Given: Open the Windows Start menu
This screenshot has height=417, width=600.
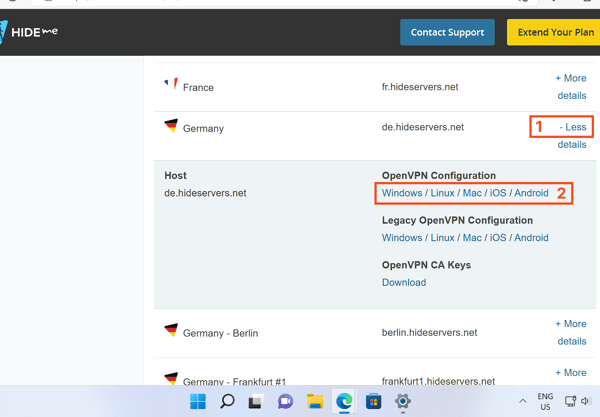Looking at the screenshot, I should pyautogui.click(x=198, y=401).
